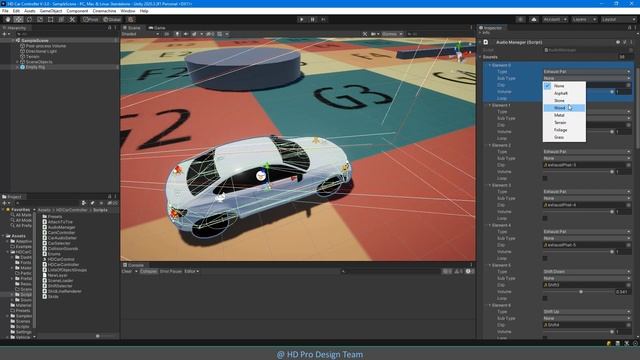Screen dimensions: 640x360
Task: Select Asphalt in Sub Type dropdown list
Action: (564, 93)
